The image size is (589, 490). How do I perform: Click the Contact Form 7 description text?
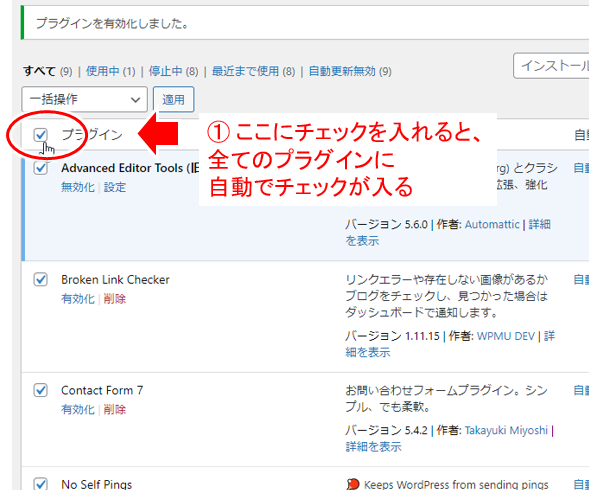click(x=446, y=398)
